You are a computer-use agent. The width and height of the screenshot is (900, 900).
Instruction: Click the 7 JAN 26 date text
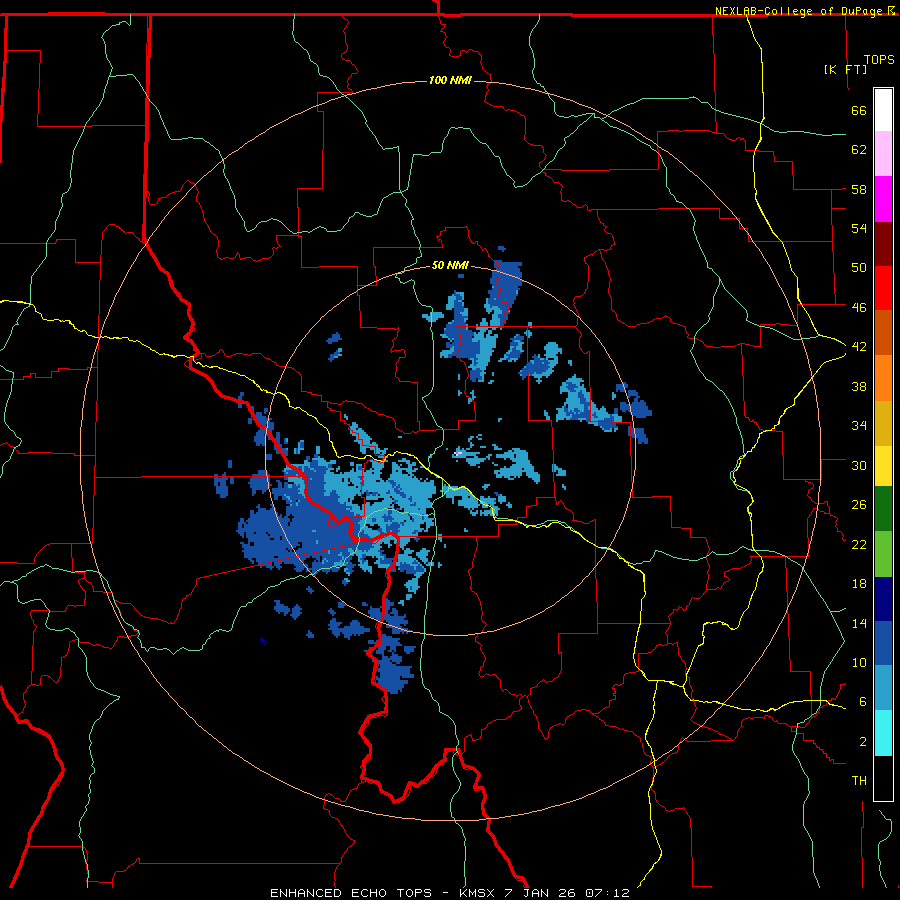click(541, 893)
